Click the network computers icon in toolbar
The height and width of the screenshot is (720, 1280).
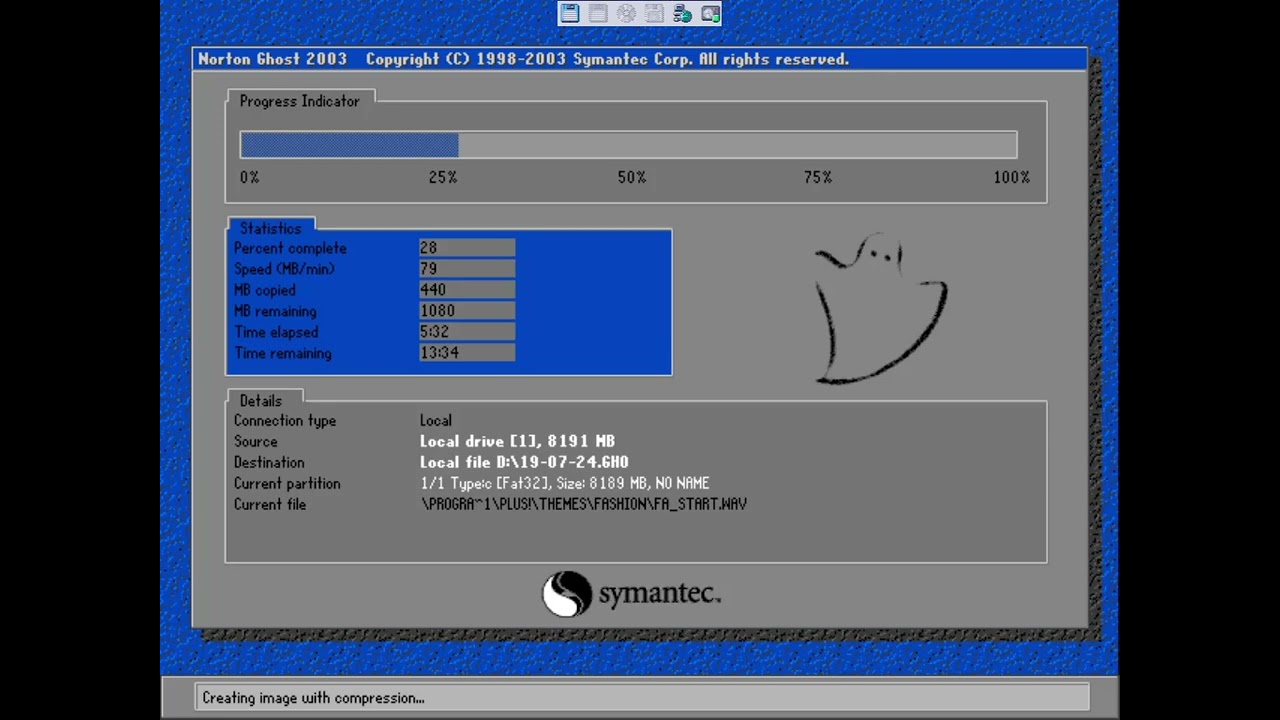pyautogui.click(x=682, y=13)
